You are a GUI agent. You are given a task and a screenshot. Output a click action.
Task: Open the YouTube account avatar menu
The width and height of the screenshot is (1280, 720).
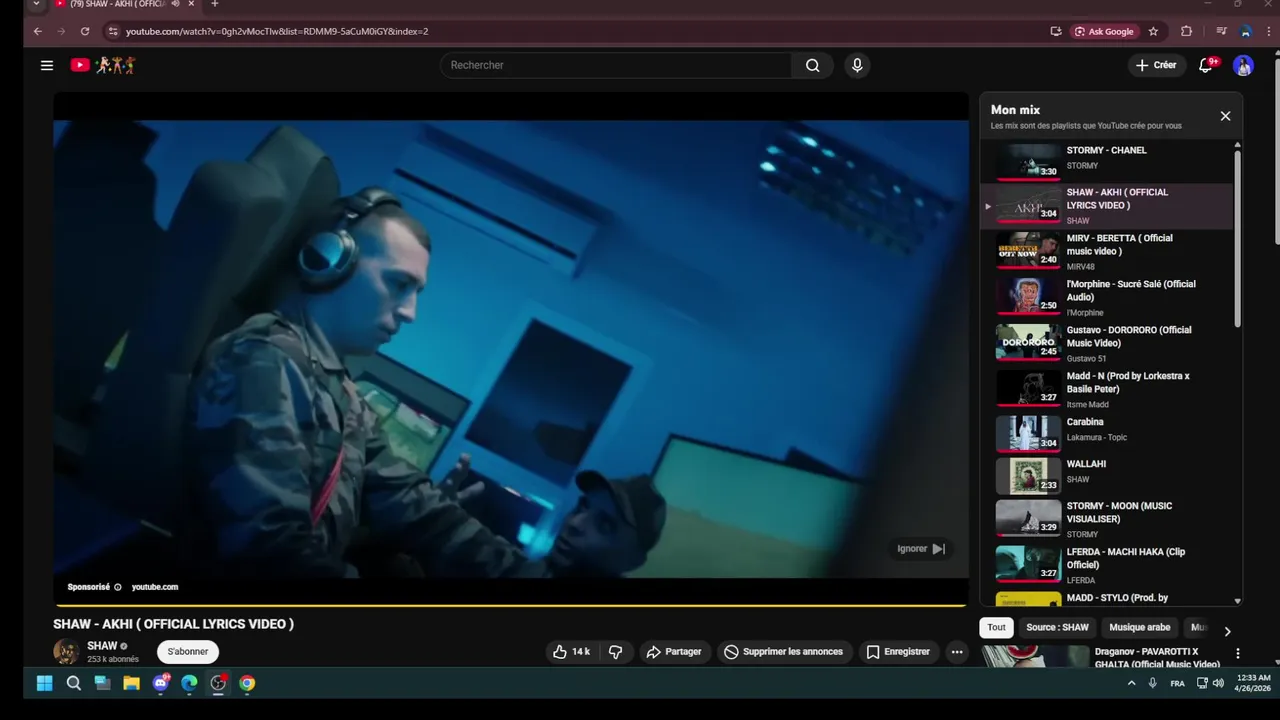coord(1243,65)
